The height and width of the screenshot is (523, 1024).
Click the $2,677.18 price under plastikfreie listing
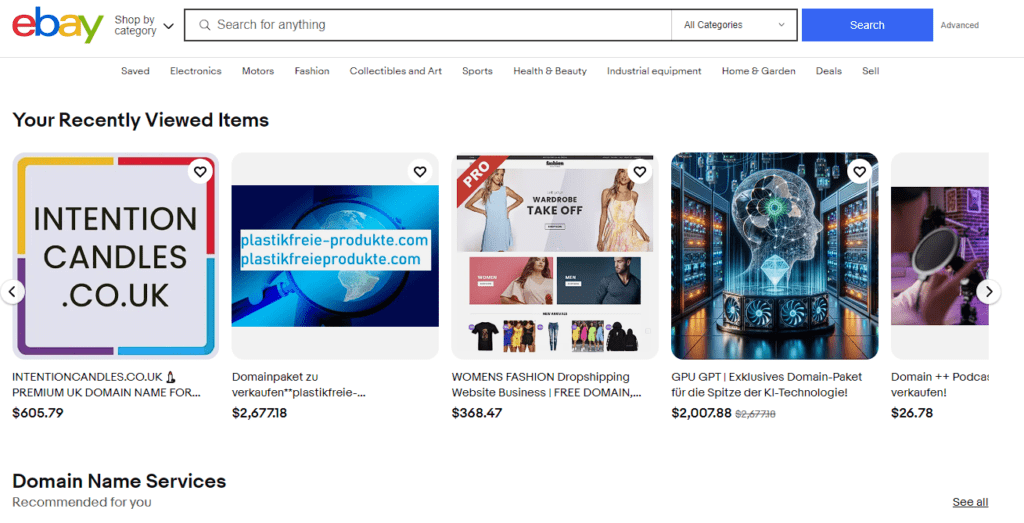pos(259,413)
